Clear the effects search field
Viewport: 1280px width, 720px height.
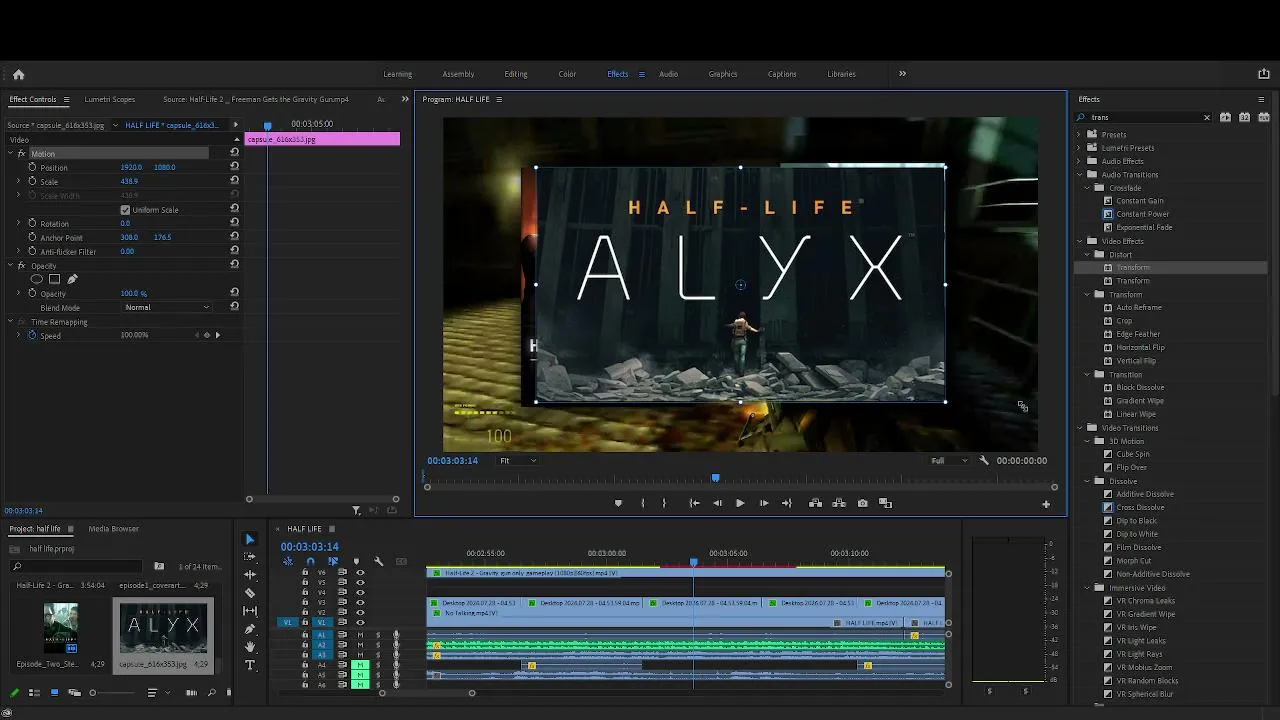(x=1207, y=117)
